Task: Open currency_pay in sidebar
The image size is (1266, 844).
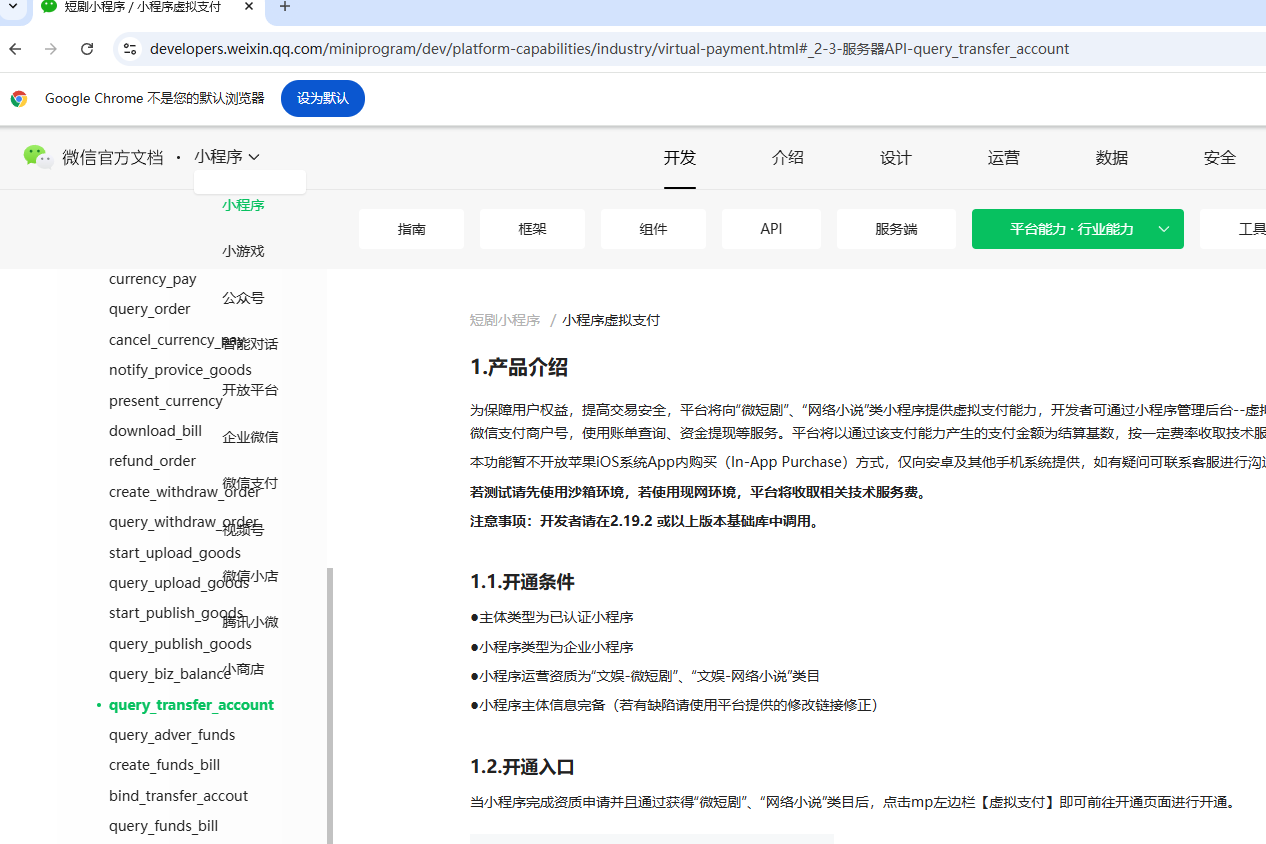Action: [x=153, y=279]
